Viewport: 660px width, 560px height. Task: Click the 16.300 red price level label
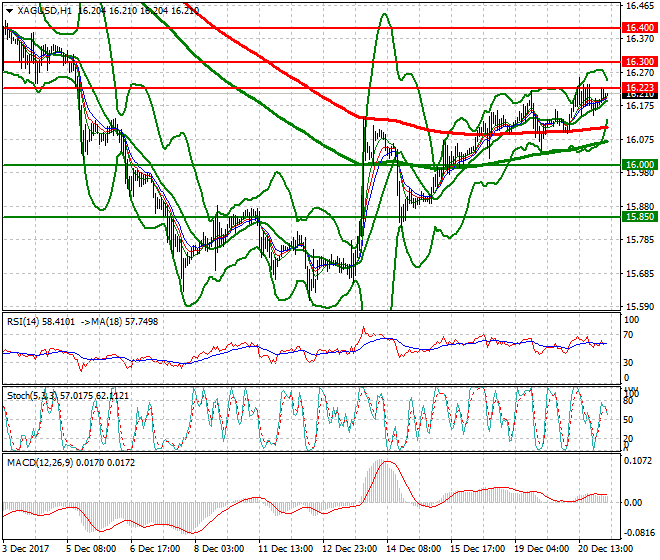[639, 62]
